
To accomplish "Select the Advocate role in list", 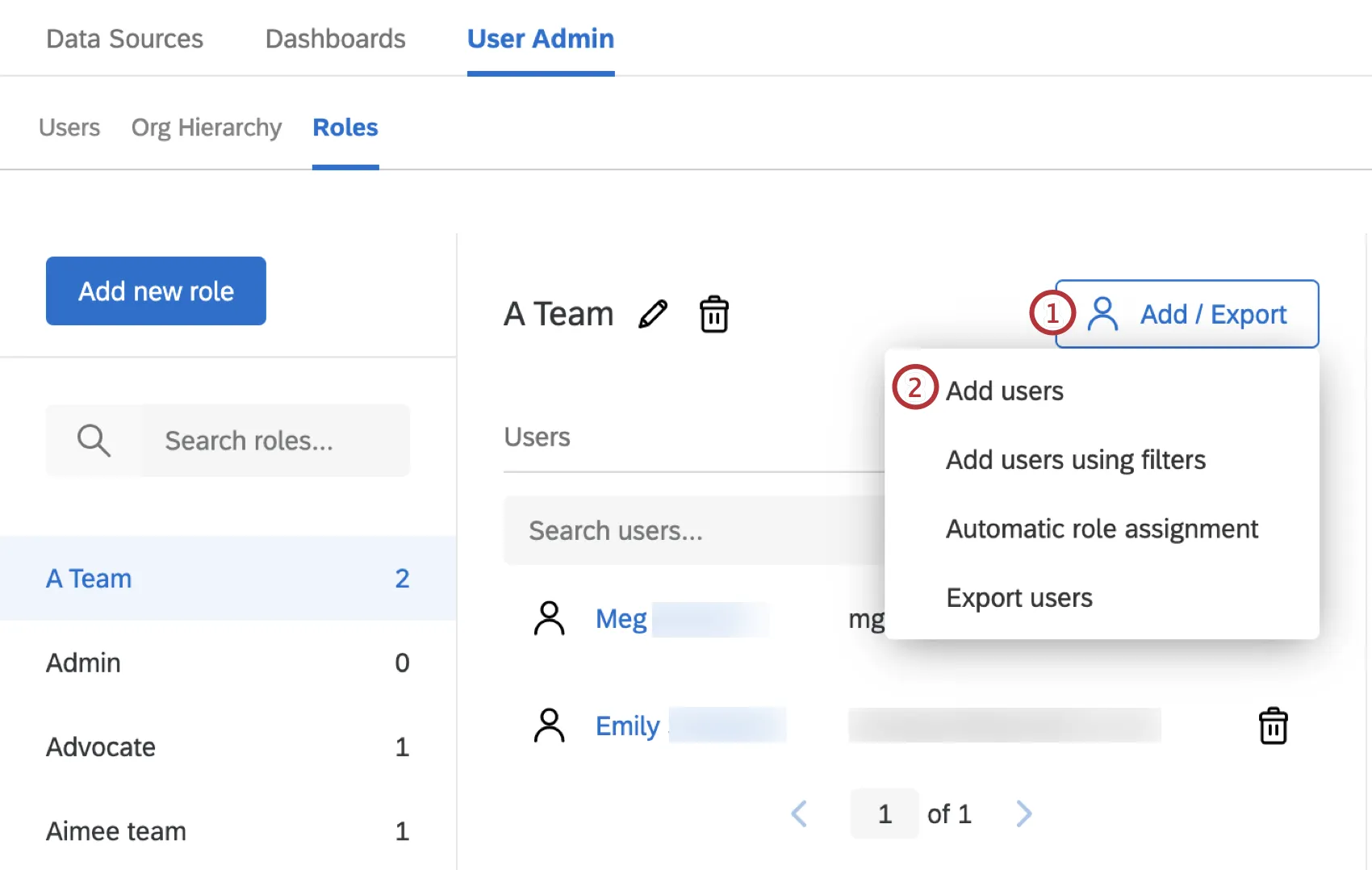I will click(x=101, y=747).
